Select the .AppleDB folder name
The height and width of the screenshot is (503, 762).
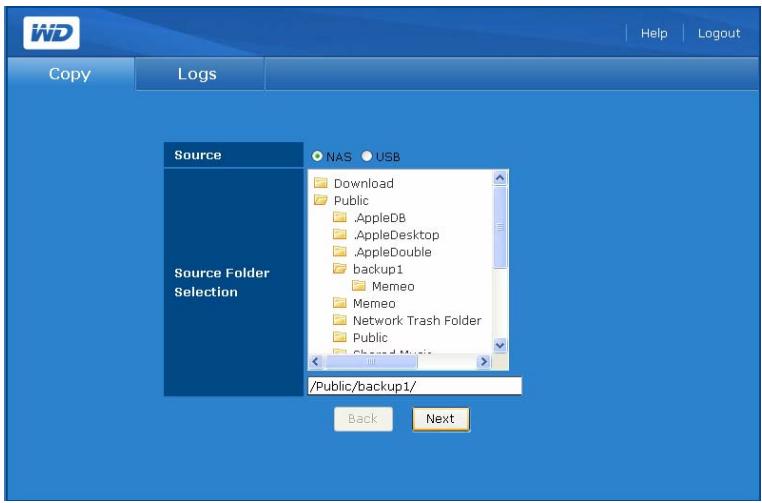click(379, 218)
